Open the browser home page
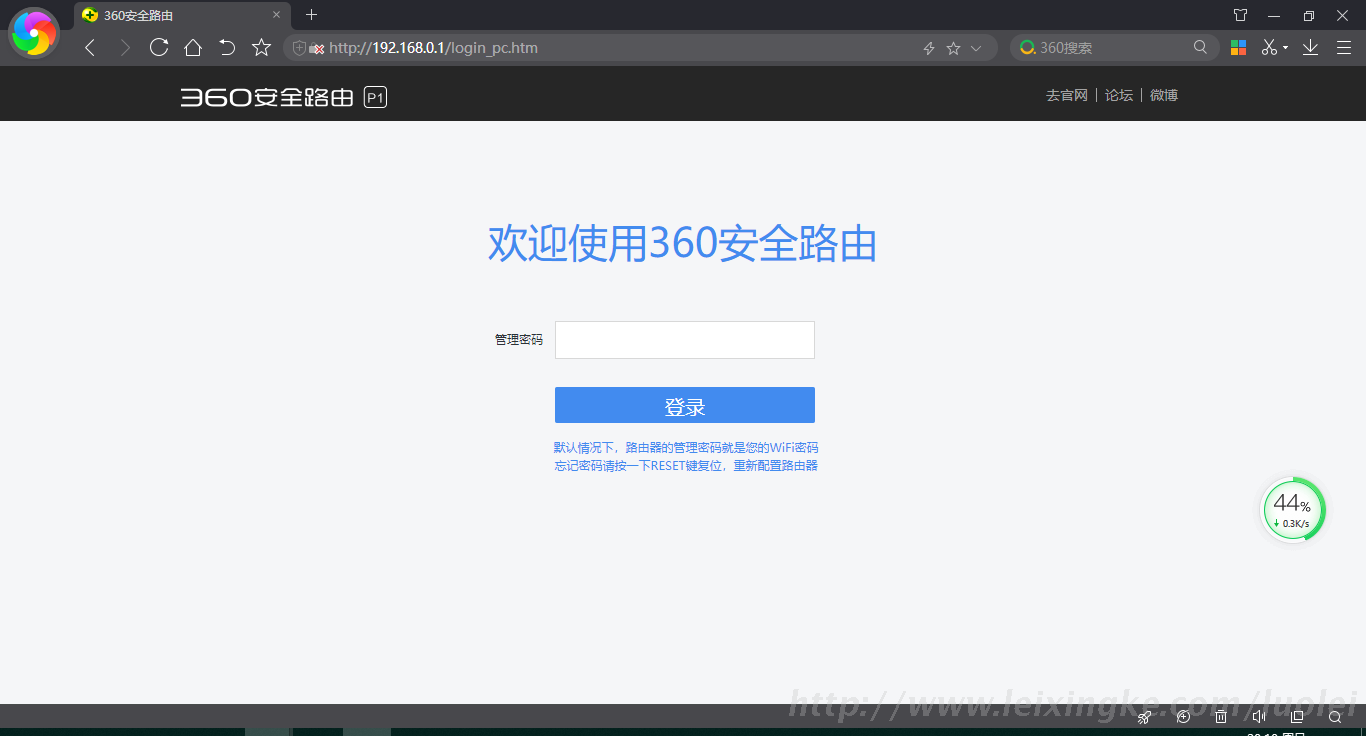Image resolution: width=1366 pixels, height=736 pixels. pyautogui.click(x=193, y=47)
